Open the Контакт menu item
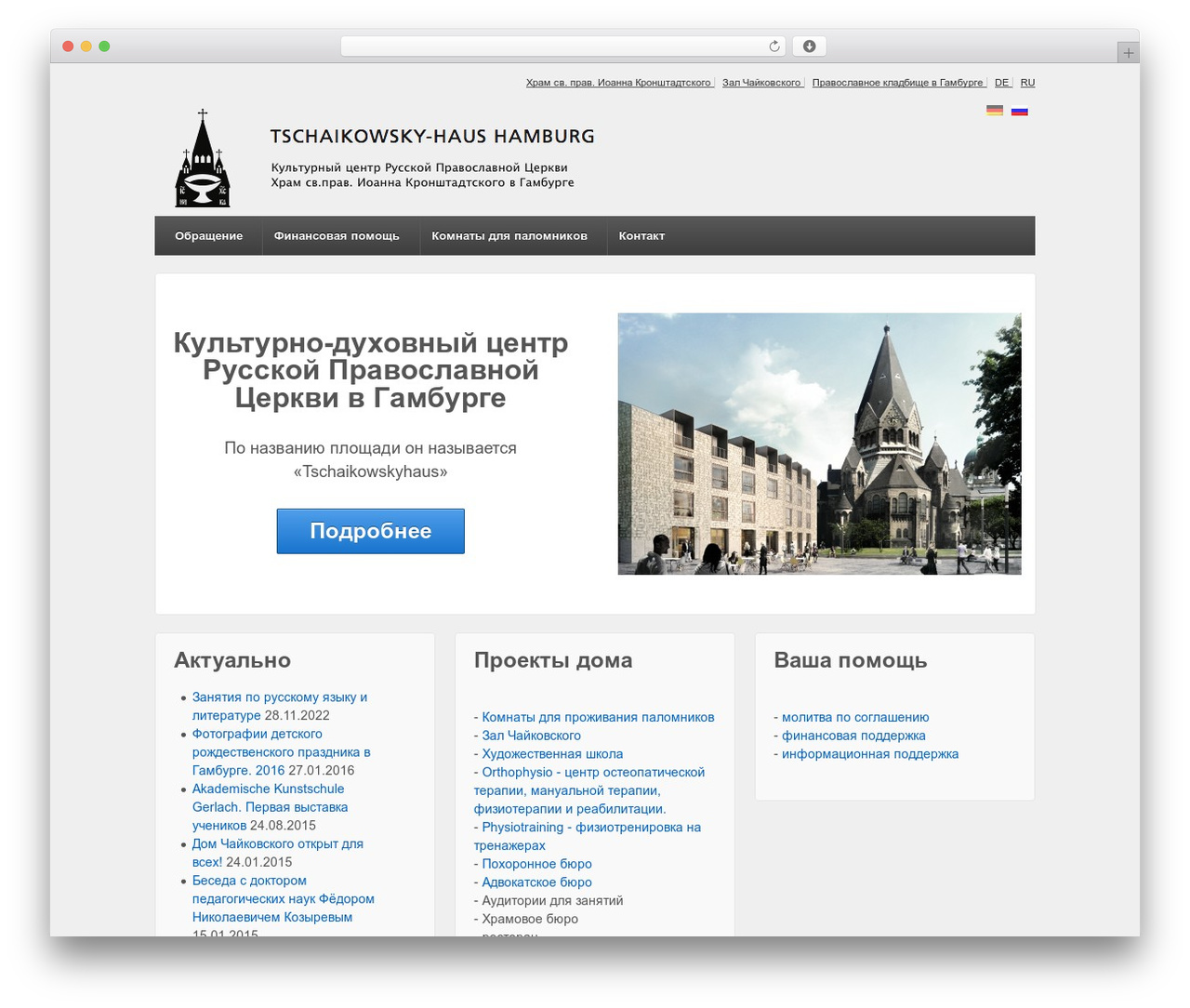 [641, 236]
